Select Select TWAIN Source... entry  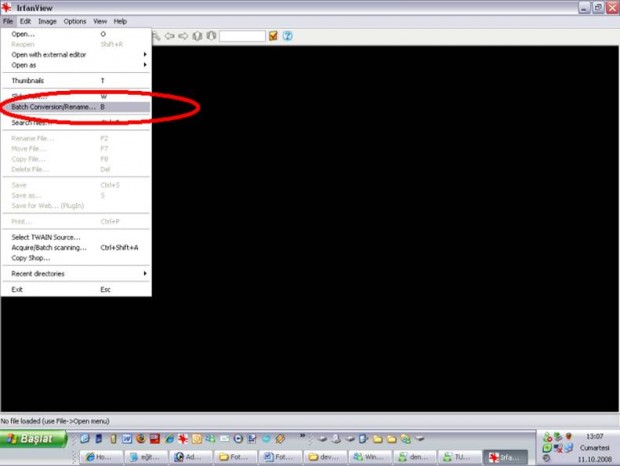tap(76, 237)
